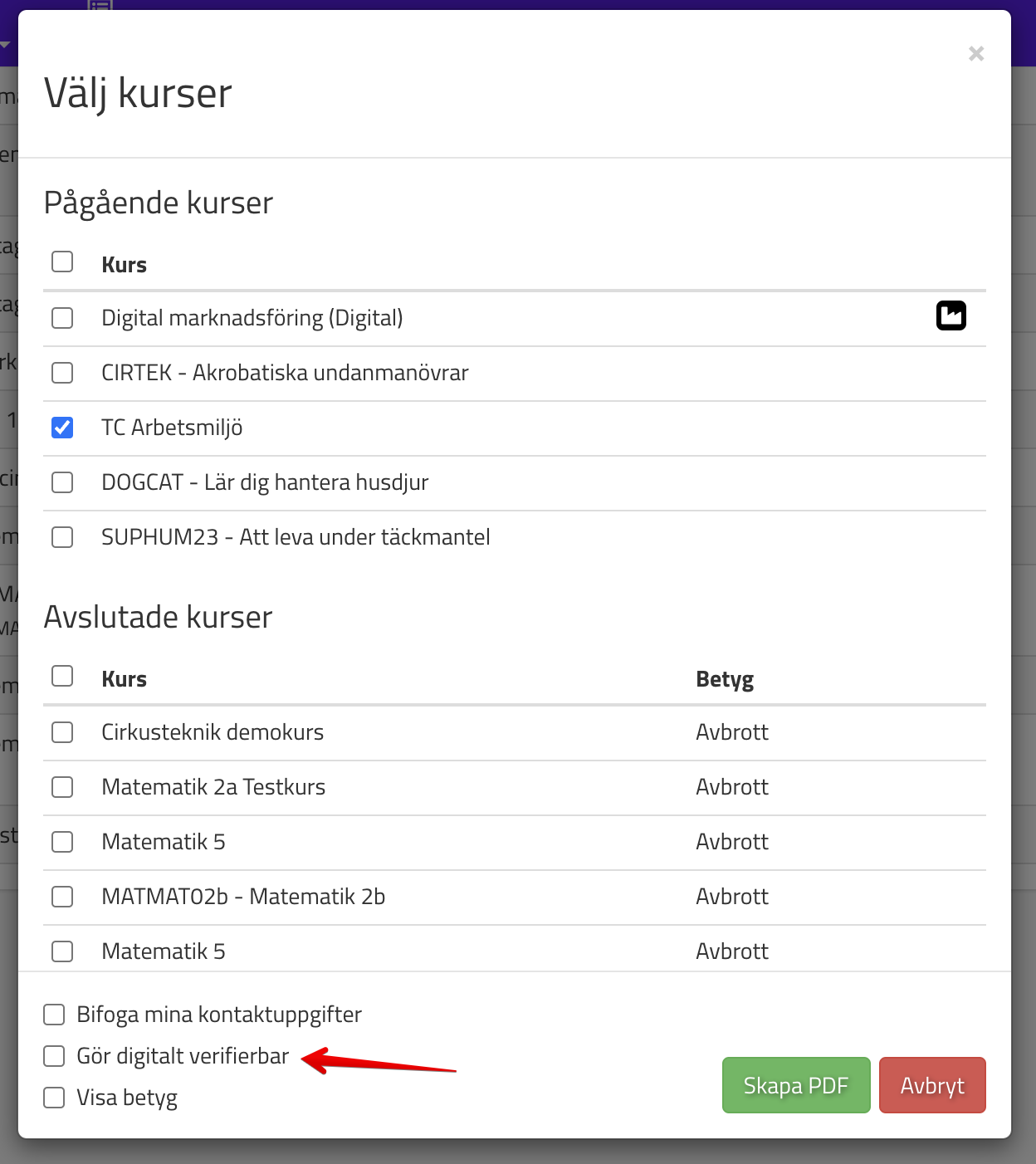Click the red Avbryt button

point(931,1085)
